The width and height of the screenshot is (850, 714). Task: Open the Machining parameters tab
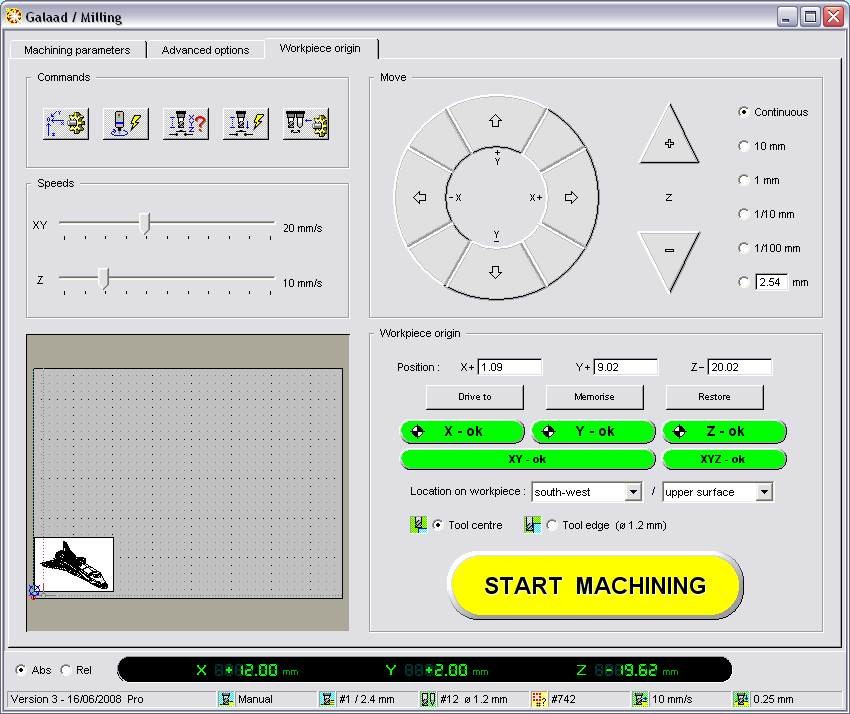(77, 50)
